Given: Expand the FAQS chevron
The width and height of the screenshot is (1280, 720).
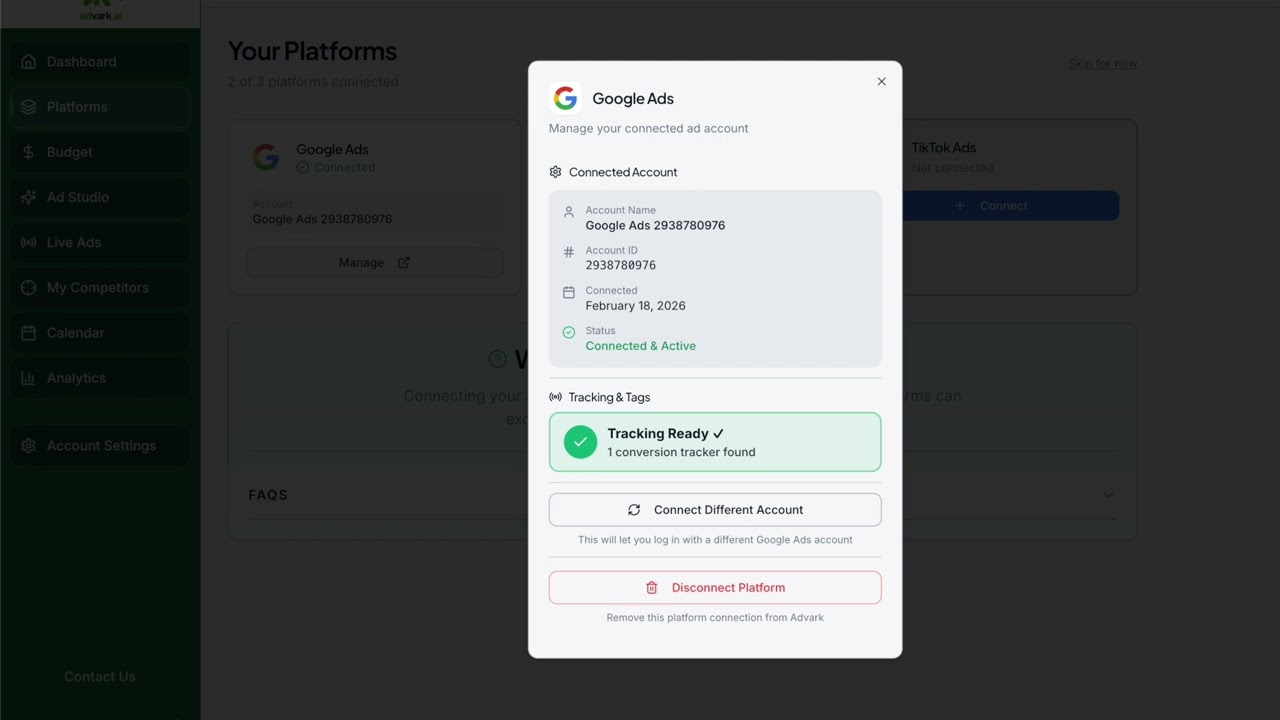Looking at the screenshot, I should tap(1108, 495).
